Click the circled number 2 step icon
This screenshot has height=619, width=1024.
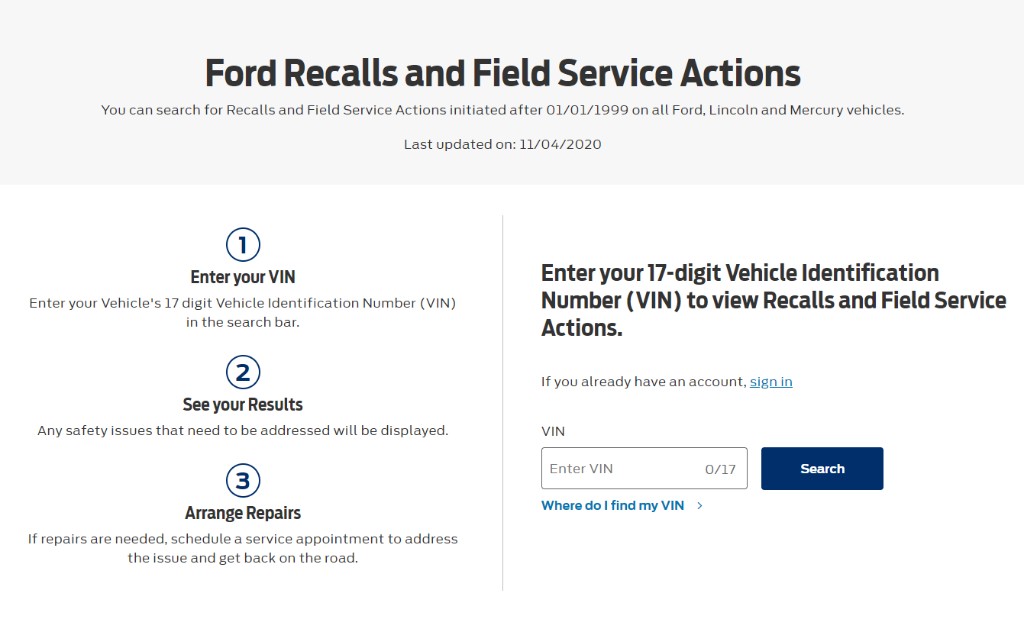pos(243,372)
